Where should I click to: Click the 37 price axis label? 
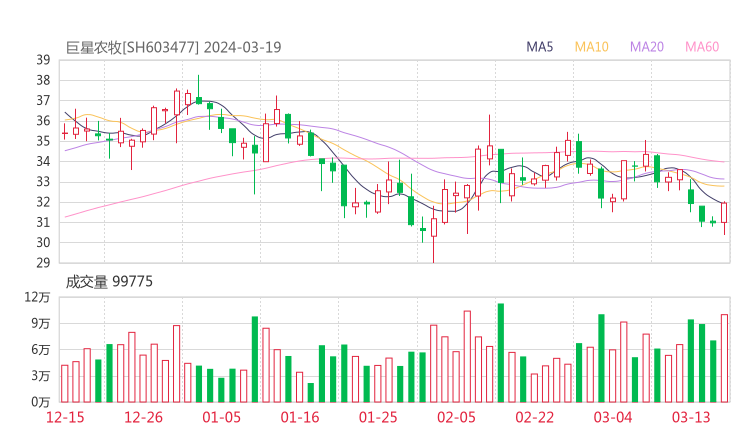pos(43,101)
